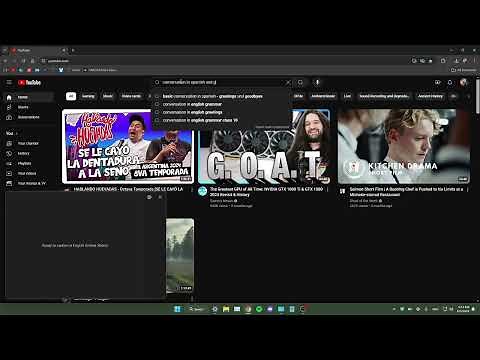Click inside the YouTube search field
Screen dimensions: 480x360
pyautogui.click(x=222, y=82)
